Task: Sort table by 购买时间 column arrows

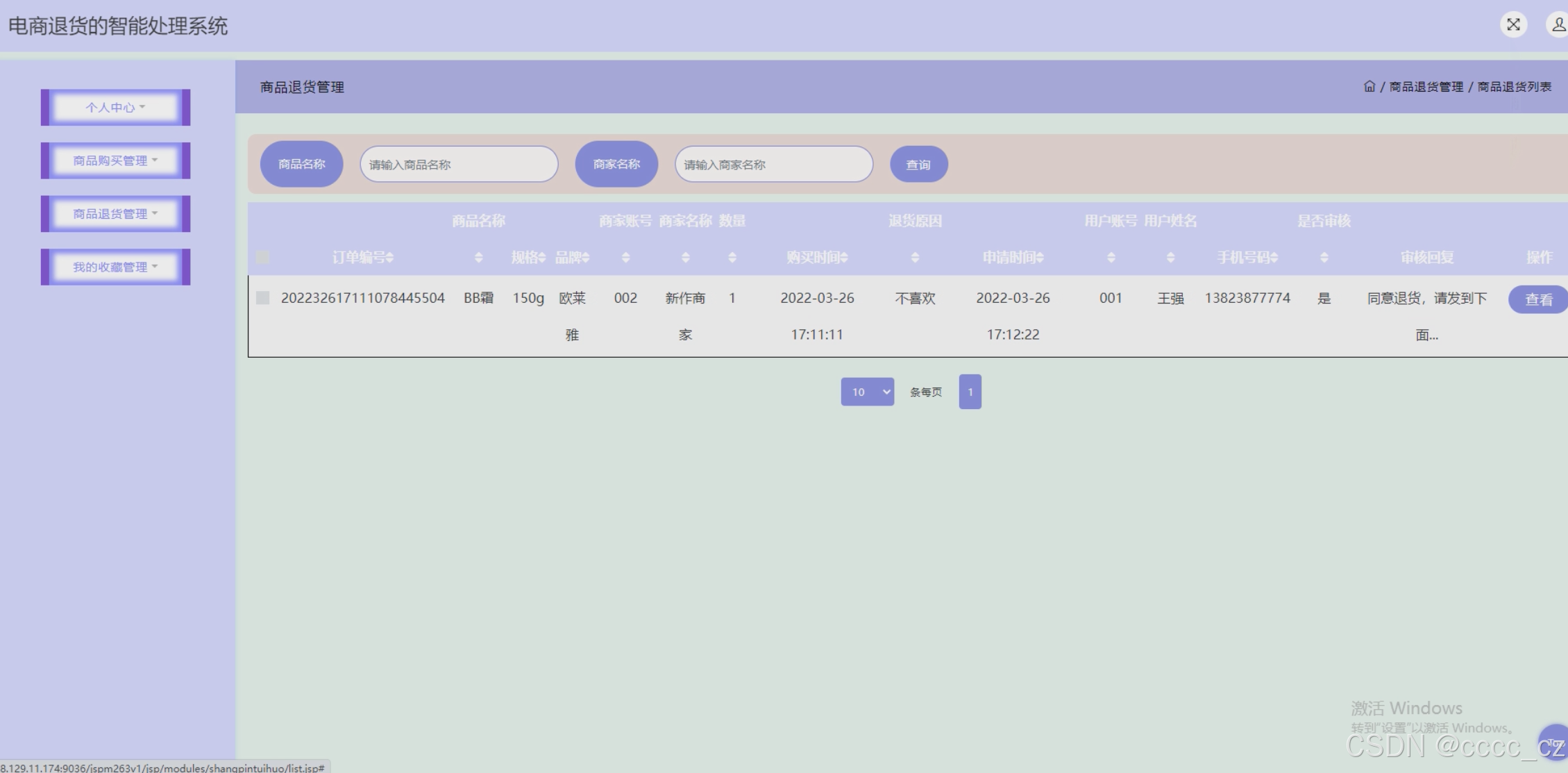Action: click(x=844, y=258)
